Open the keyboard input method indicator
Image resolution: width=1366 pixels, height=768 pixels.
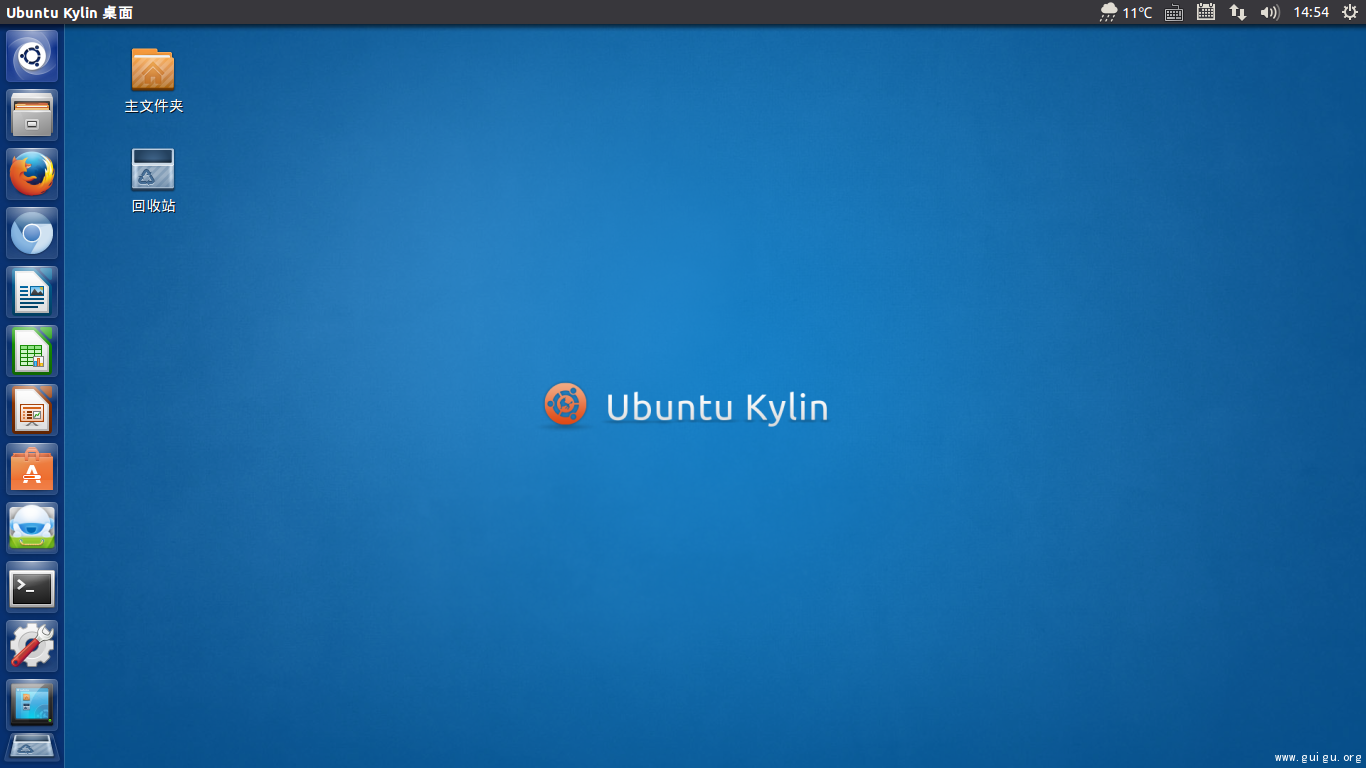point(1174,12)
